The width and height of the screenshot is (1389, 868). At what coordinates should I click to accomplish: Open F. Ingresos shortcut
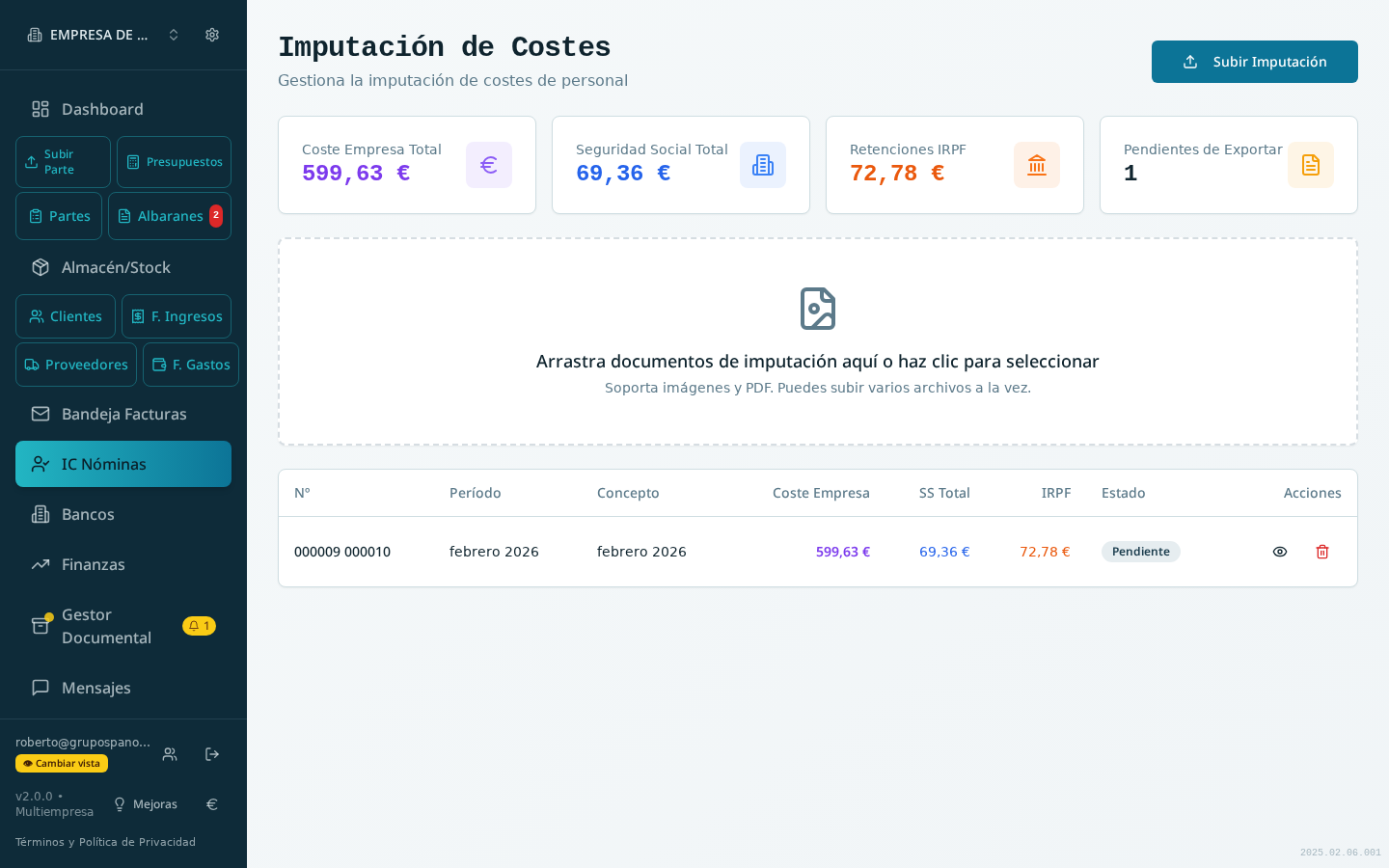click(x=177, y=316)
